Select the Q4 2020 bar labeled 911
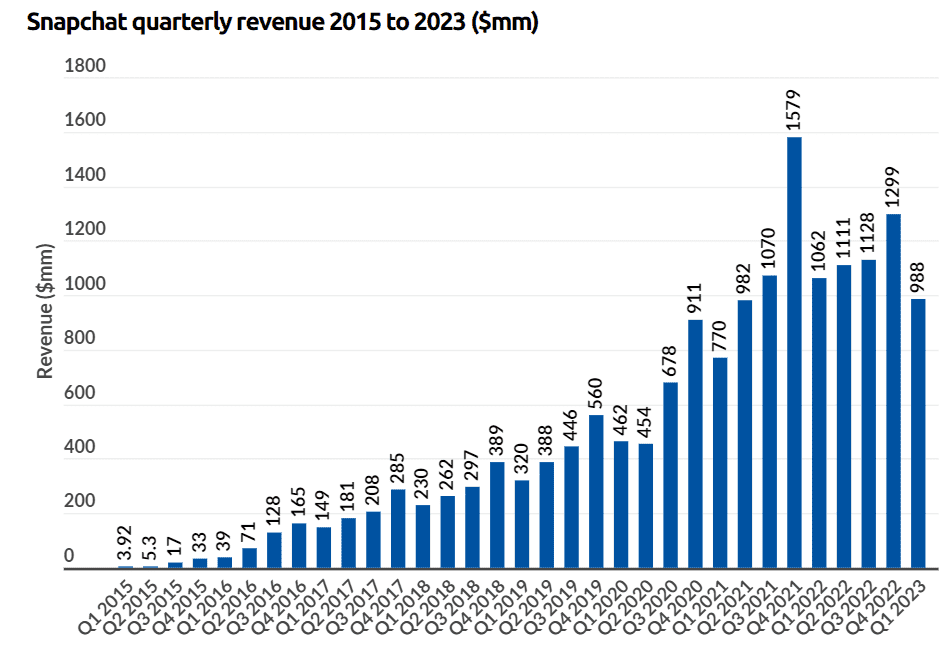The width and height of the screenshot is (951, 647). 695,444
